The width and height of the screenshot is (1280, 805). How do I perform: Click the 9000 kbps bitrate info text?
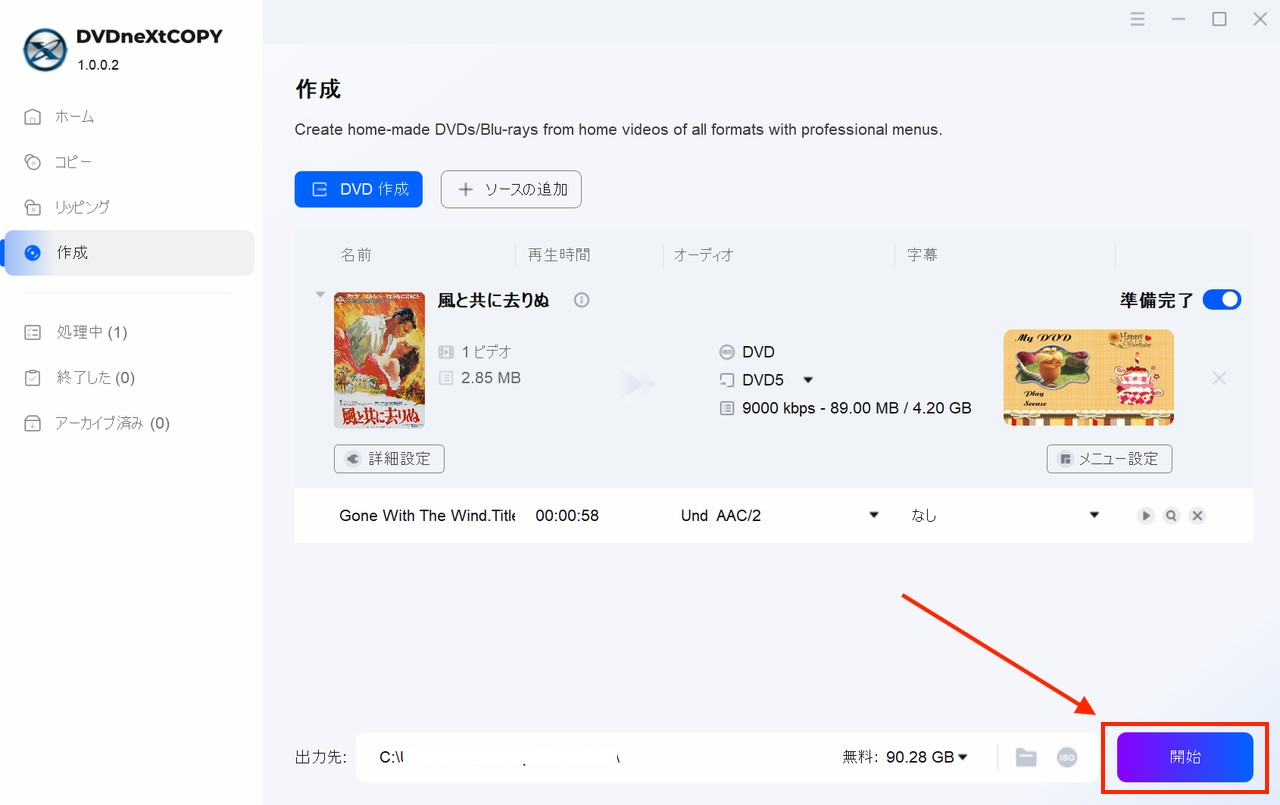(x=857, y=408)
